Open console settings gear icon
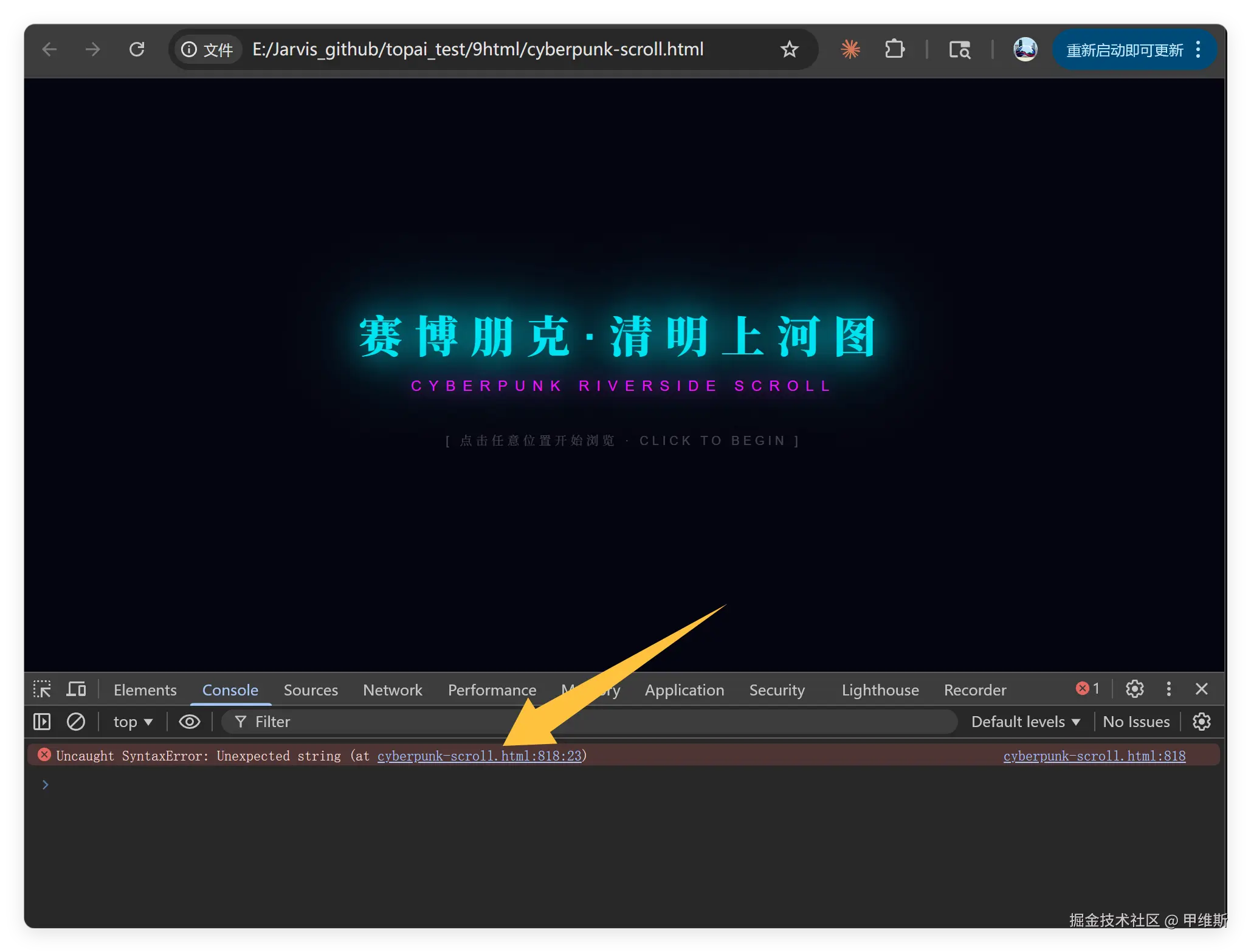Image resolution: width=1251 pixels, height=952 pixels. [1201, 722]
